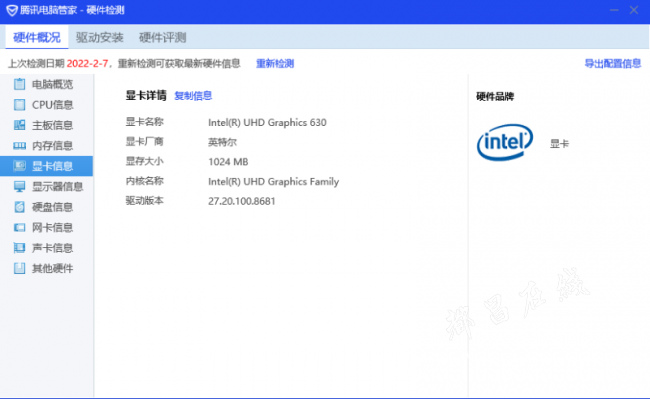Image resolution: width=650 pixels, height=399 pixels.
Task: Click the 电脑概览 clipboard icon
Action: 19,84
